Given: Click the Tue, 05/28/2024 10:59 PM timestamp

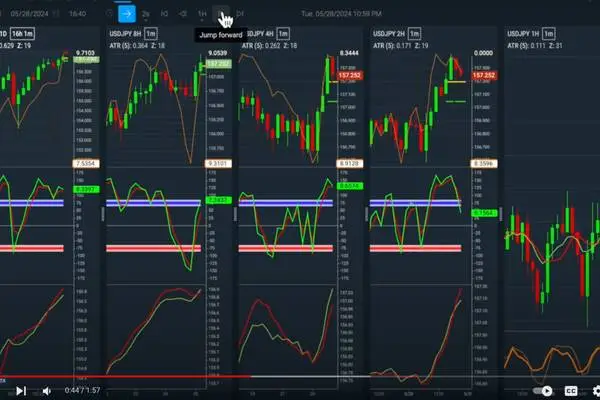Looking at the screenshot, I should click(341, 14).
